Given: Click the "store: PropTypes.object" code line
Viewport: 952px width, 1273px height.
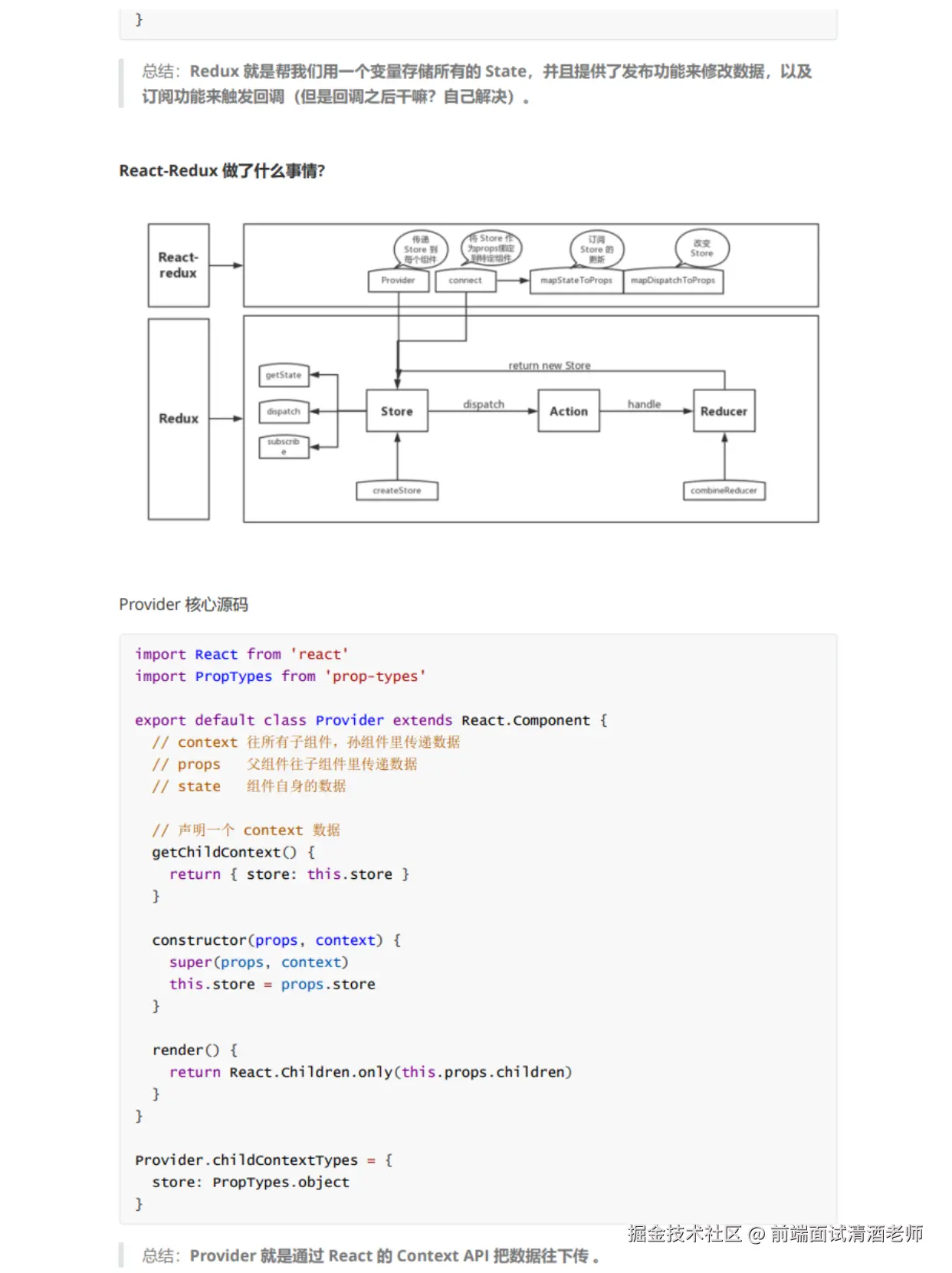Looking at the screenshot, I should point(251,1183).
